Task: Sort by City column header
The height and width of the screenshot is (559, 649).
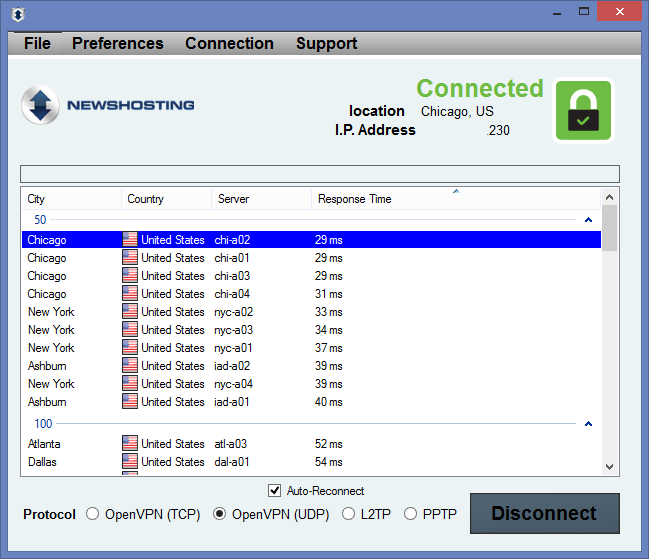Action: [x=72, y=199]
